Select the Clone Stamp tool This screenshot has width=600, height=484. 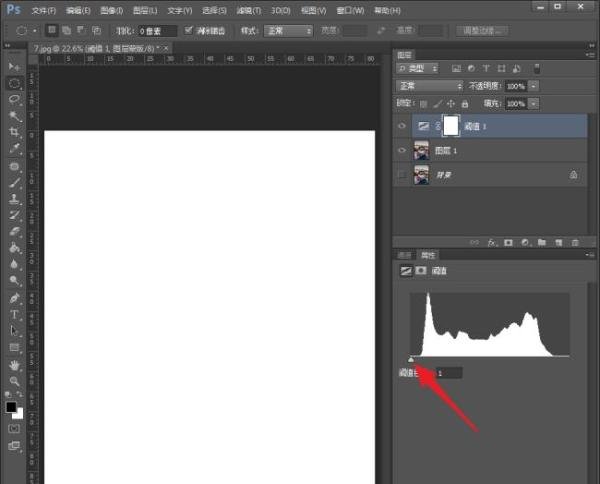pos(14,199)
